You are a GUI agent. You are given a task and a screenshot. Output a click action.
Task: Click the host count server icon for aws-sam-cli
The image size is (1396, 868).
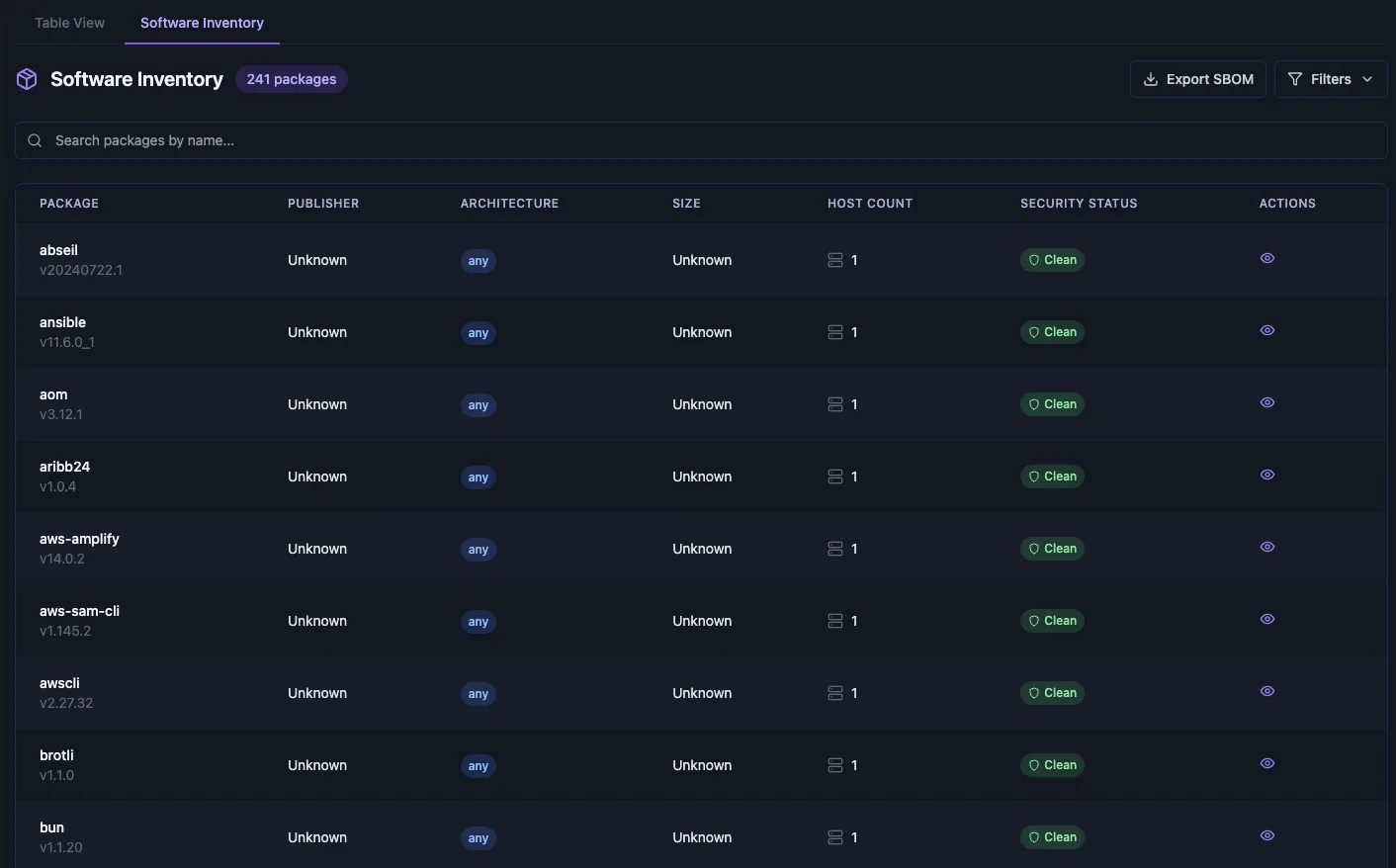click(835, 621)
